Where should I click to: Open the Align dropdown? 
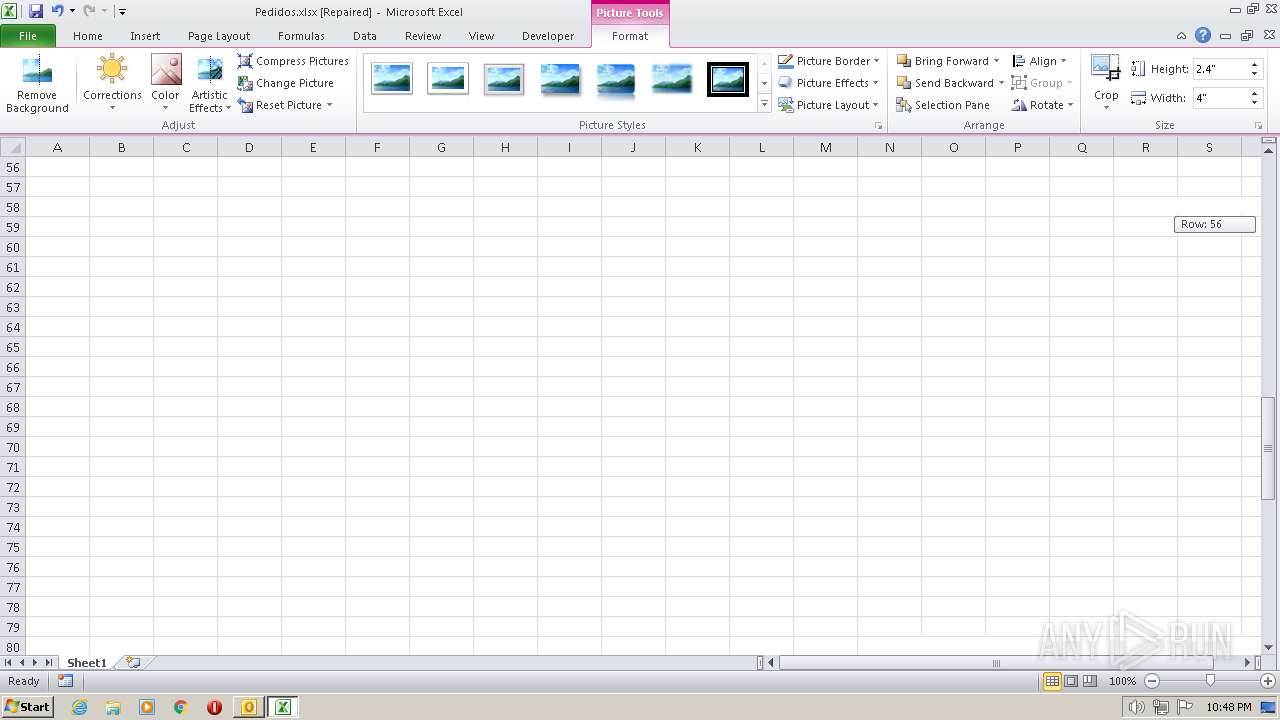coord(1039,61)
